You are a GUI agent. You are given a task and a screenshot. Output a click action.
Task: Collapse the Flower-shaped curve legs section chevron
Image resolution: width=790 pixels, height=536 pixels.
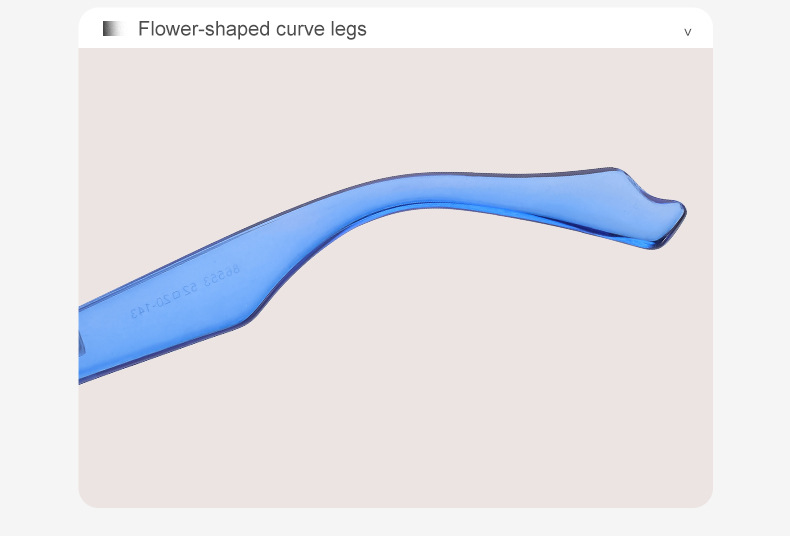[x=687, y=31]
